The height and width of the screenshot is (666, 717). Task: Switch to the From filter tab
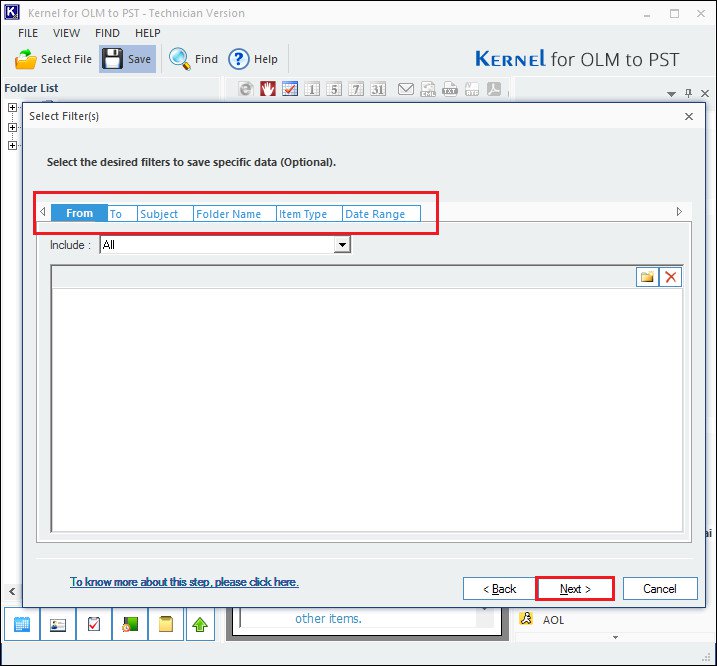80,213
